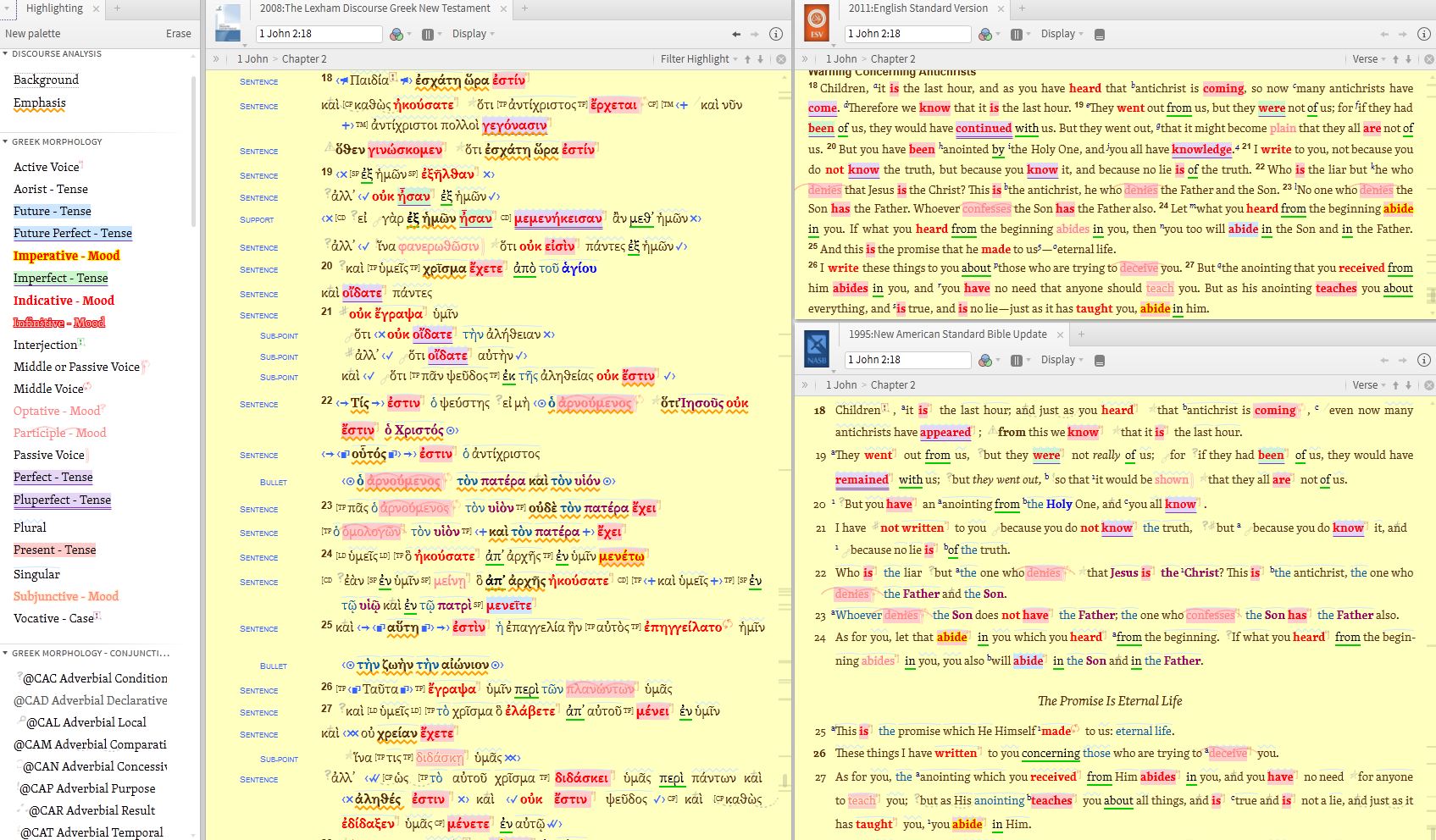Choose the Future - Tense highlight style
The width and height of the screenshot is (1436, 840).
[52, 211]
